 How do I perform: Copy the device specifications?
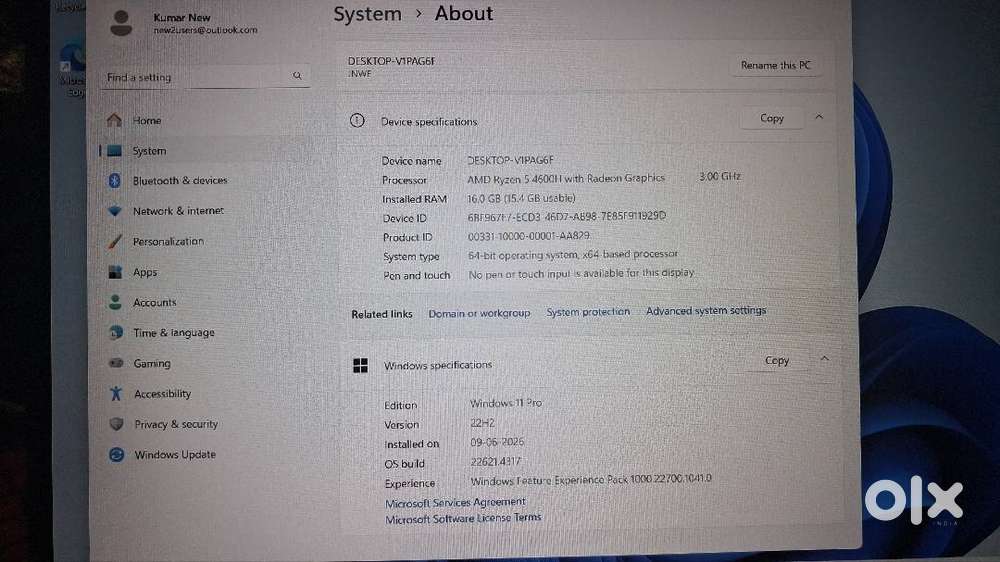(x=772, y=118)
